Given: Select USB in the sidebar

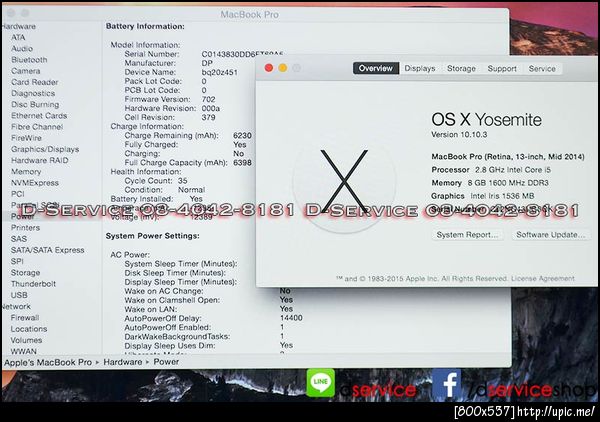Looking at the screenshot, I should coord(19,295).
